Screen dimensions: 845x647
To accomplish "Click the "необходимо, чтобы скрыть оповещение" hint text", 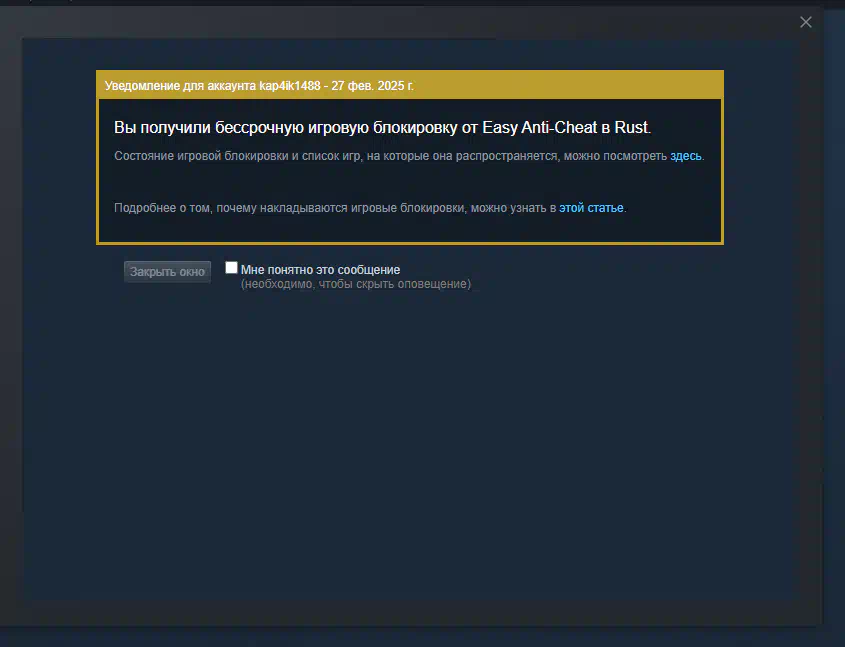I will pyautogui.click(x=356, y=284).
